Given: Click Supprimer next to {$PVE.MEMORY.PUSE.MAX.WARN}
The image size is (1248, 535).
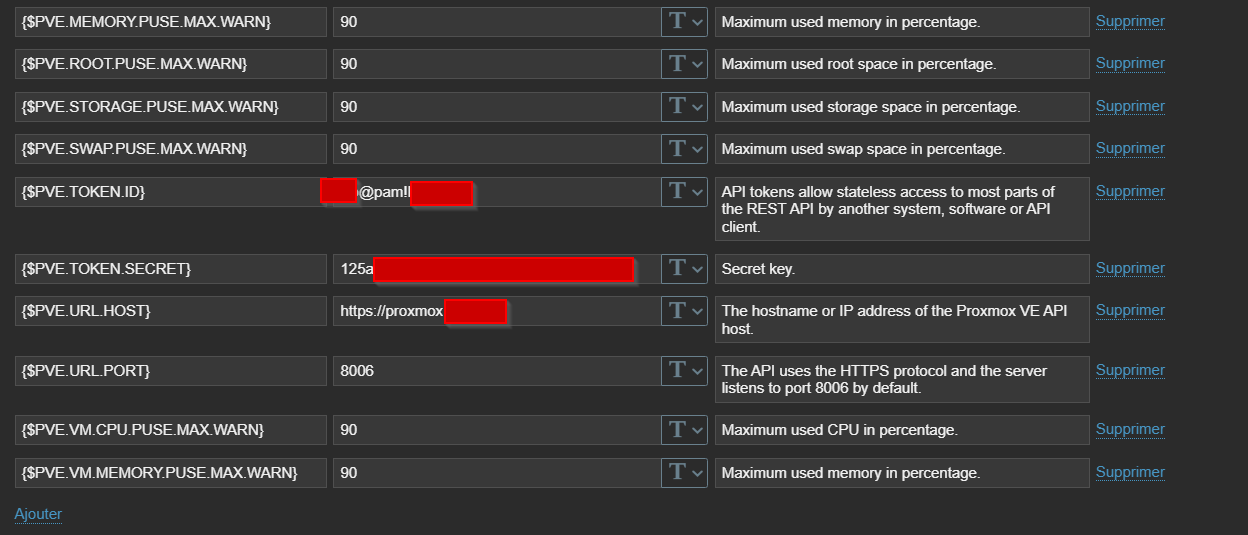Looking at the screenshot, I should coord(1130,21).
